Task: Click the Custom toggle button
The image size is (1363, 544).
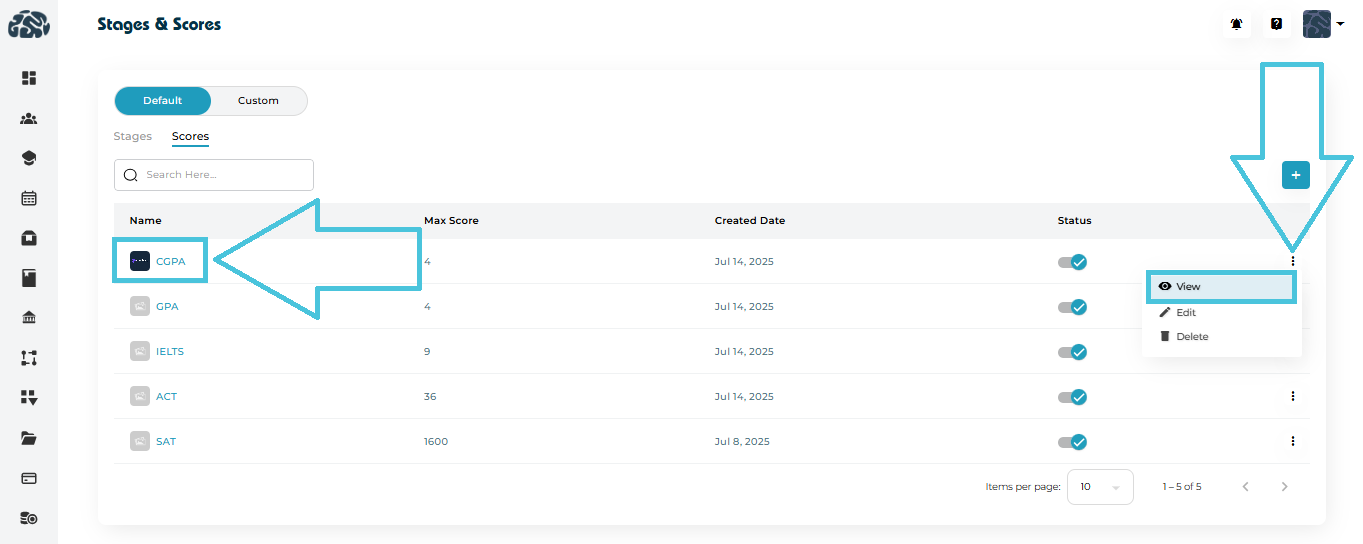Action: coord(258,101)
